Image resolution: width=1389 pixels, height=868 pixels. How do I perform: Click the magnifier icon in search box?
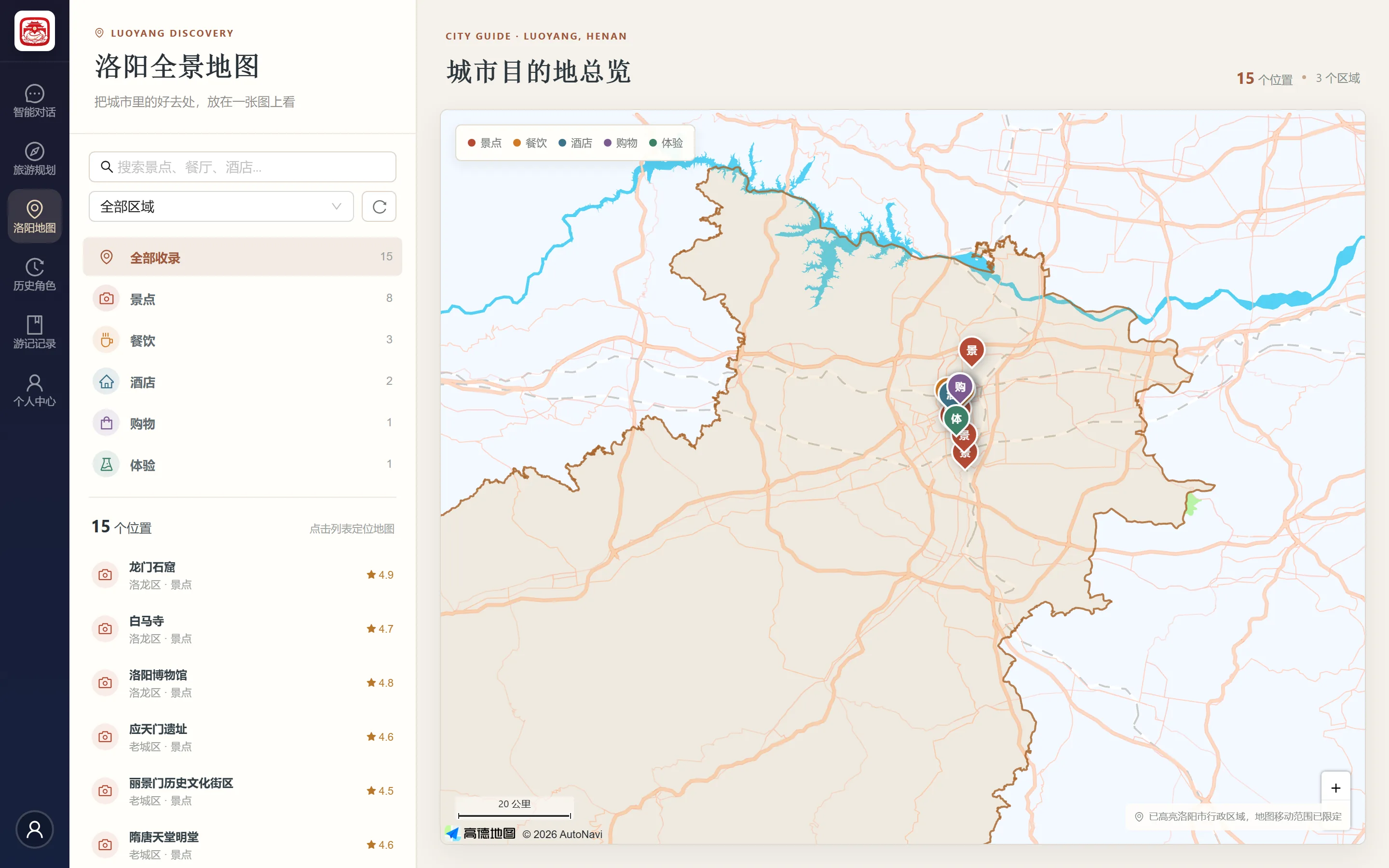(106, 167)
